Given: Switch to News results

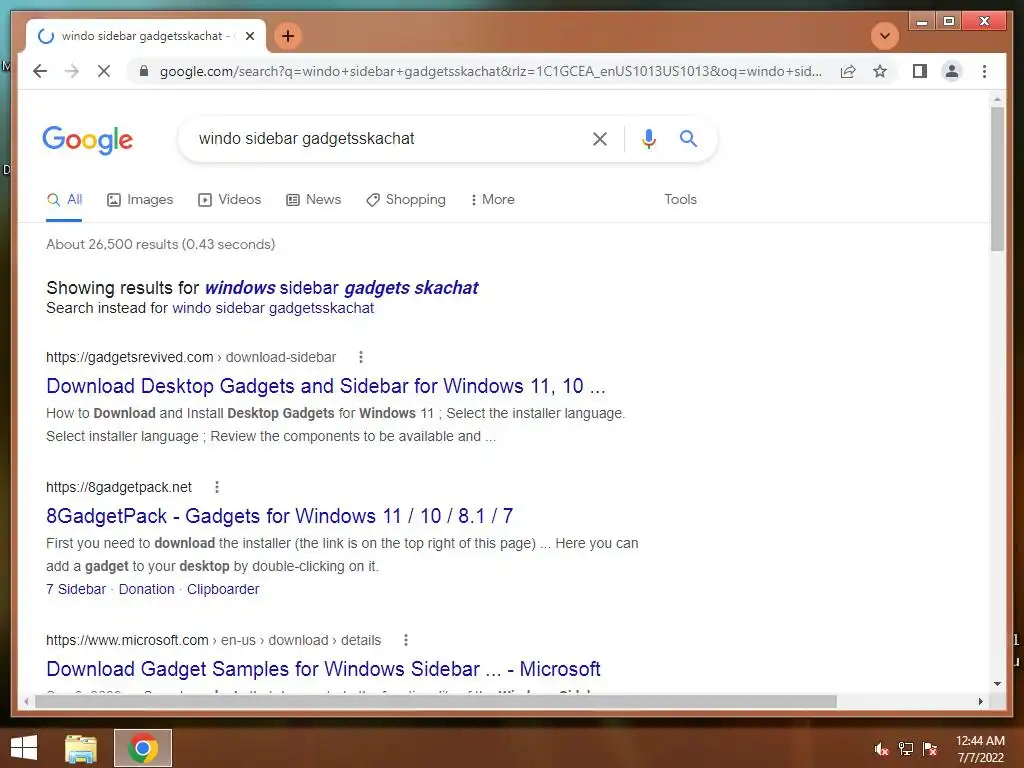Looking at the screenshot, I should pos(313,200).
